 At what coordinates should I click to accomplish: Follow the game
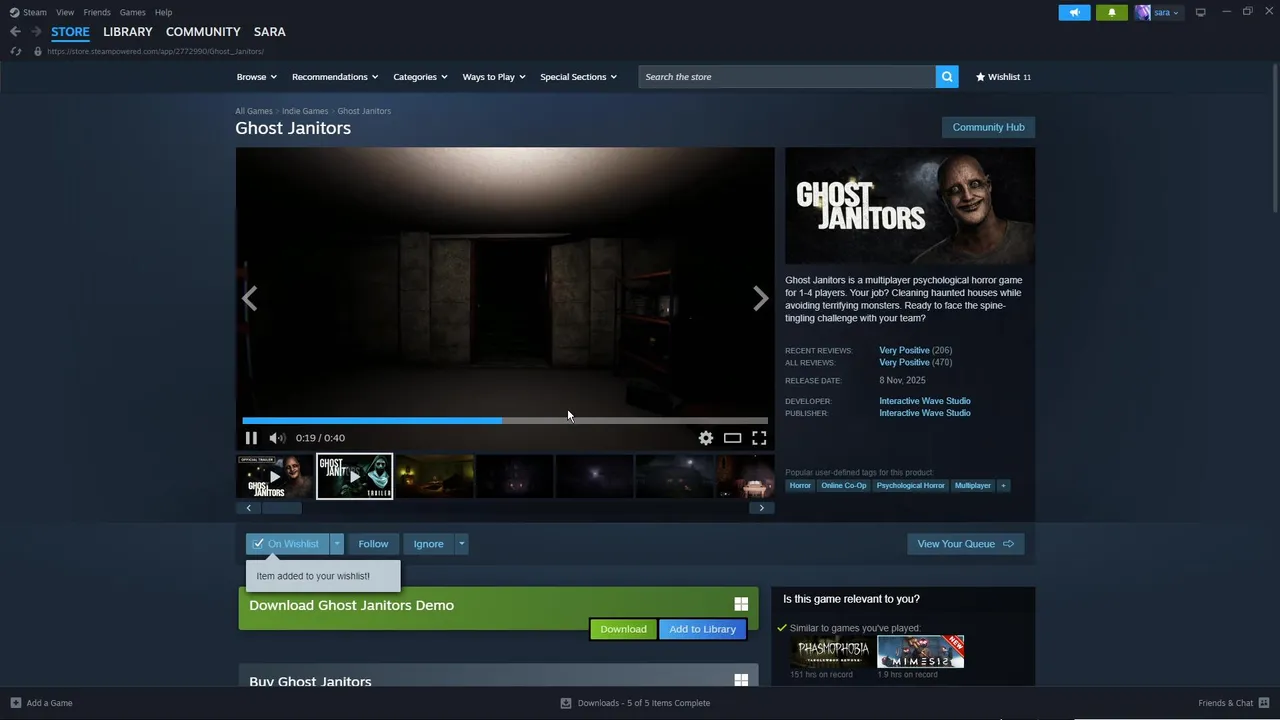tap(373, 544)
